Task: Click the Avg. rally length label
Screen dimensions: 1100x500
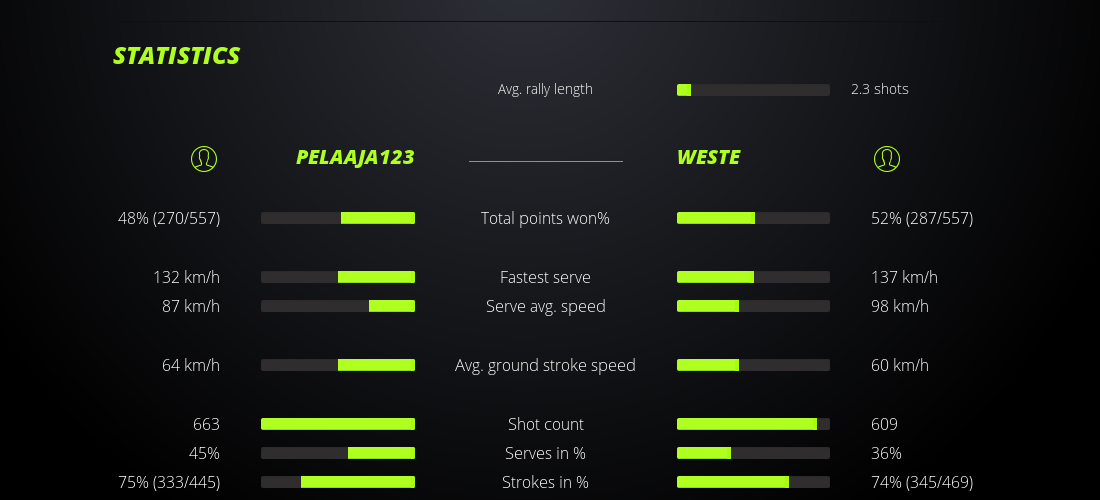Action: pyautogui.click(x=545, y=89)
